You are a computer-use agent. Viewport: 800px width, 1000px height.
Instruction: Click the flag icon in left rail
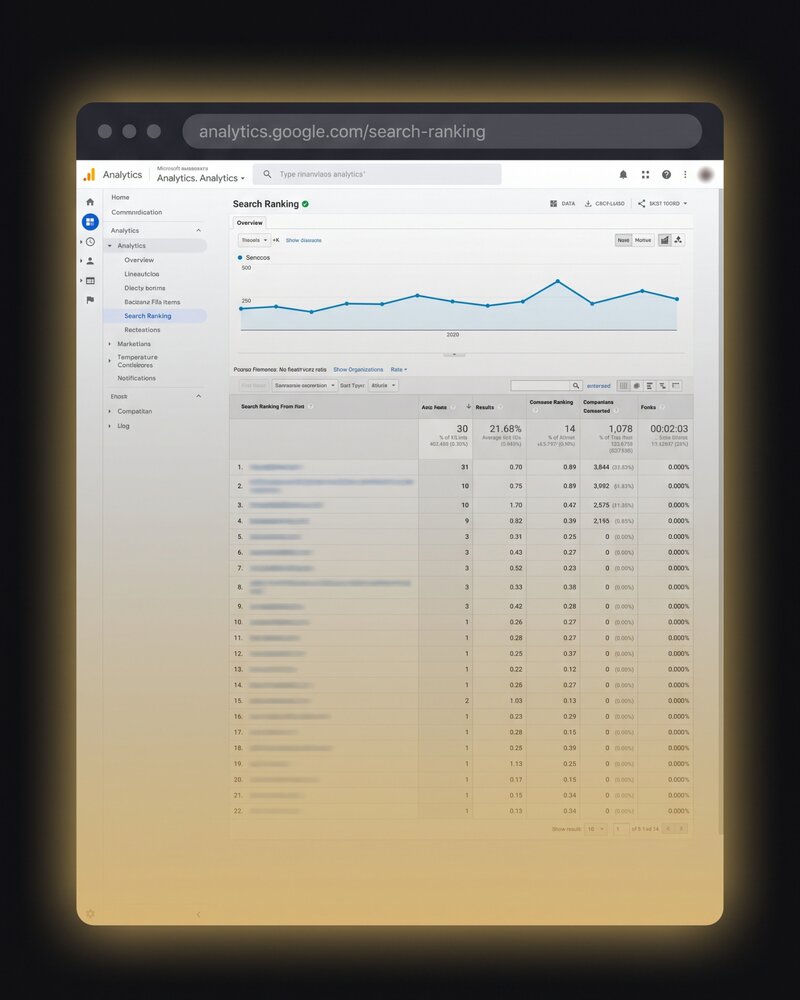[x=91, y=300]
